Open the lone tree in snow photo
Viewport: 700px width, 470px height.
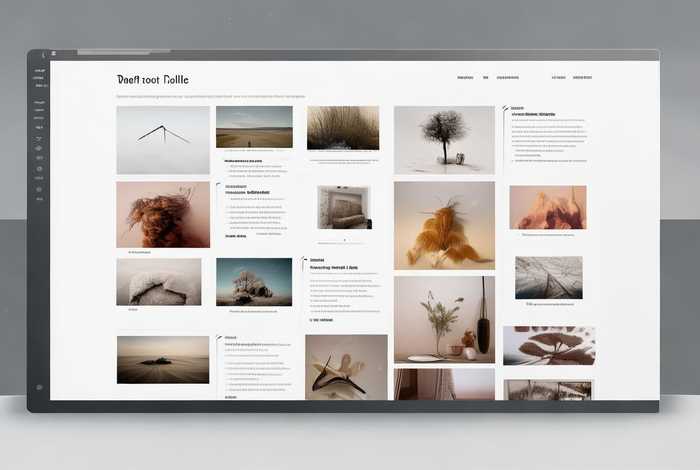[444, 140]
